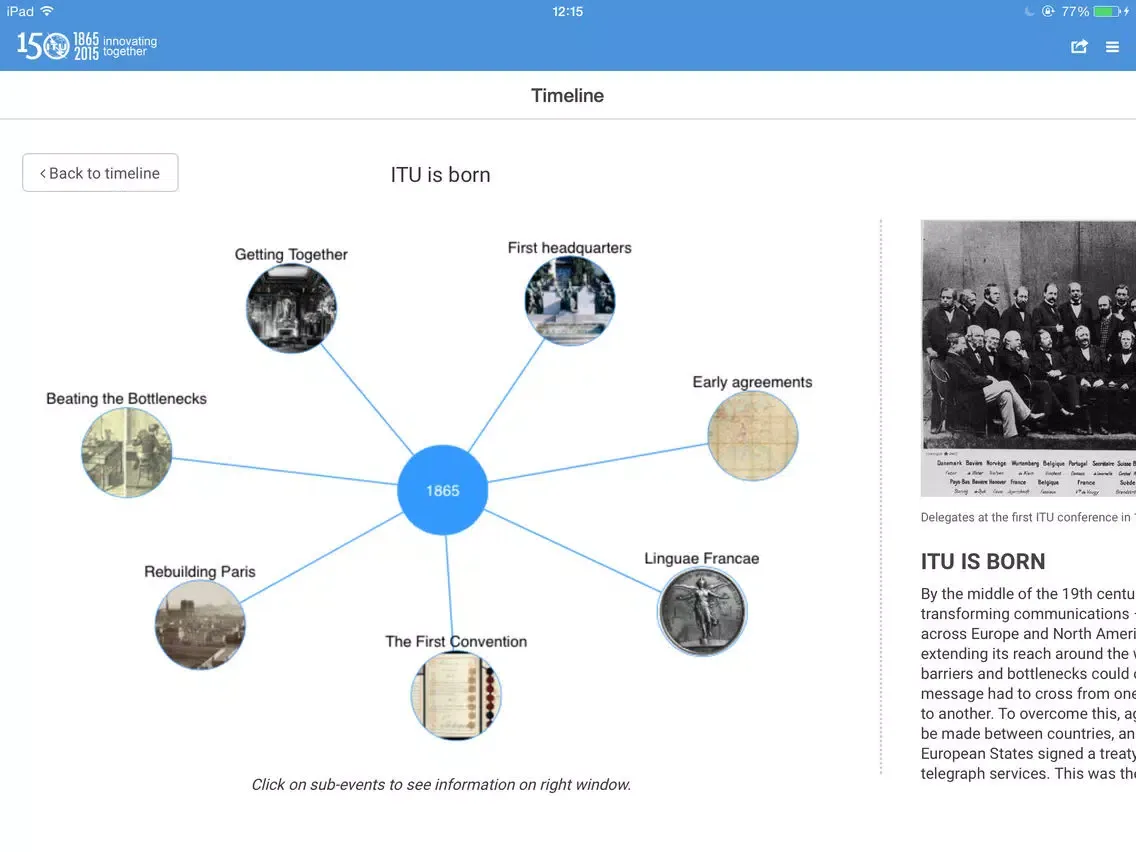
Task: Click the ITU IS BORN heading
Action: click(x=982, y=561)
